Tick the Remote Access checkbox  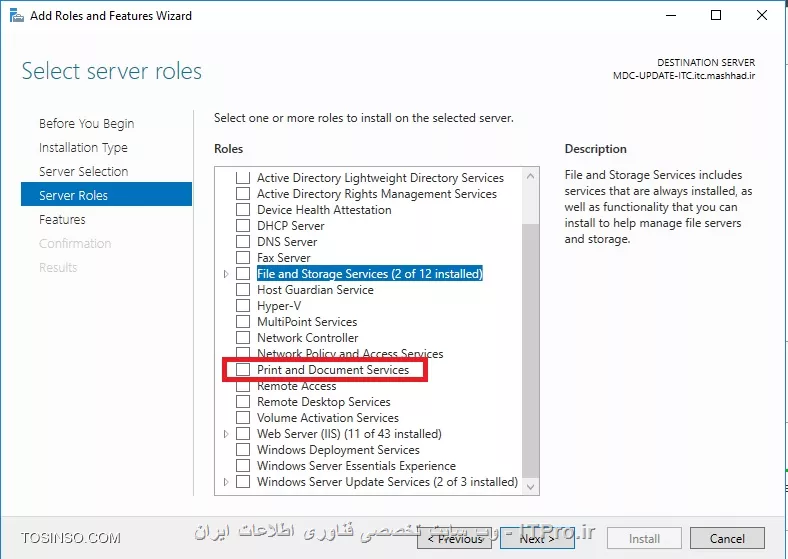(243, 387)
